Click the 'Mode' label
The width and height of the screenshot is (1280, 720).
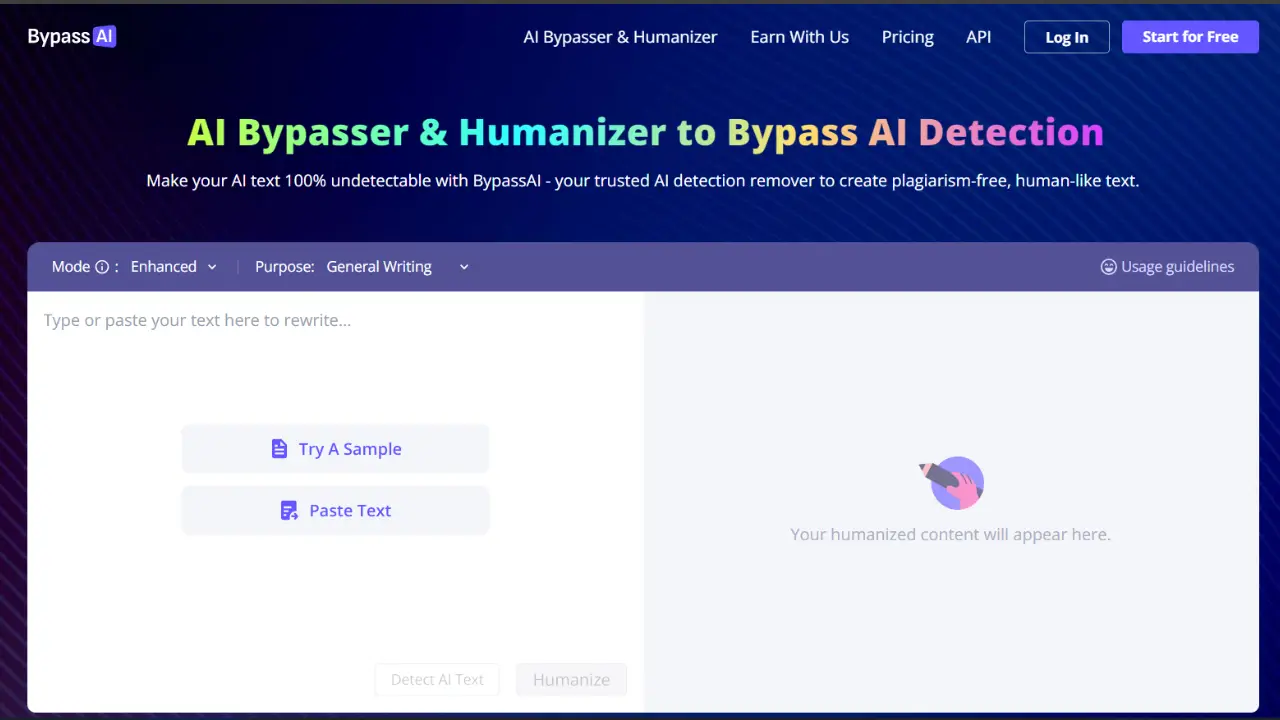click(71, 267)
